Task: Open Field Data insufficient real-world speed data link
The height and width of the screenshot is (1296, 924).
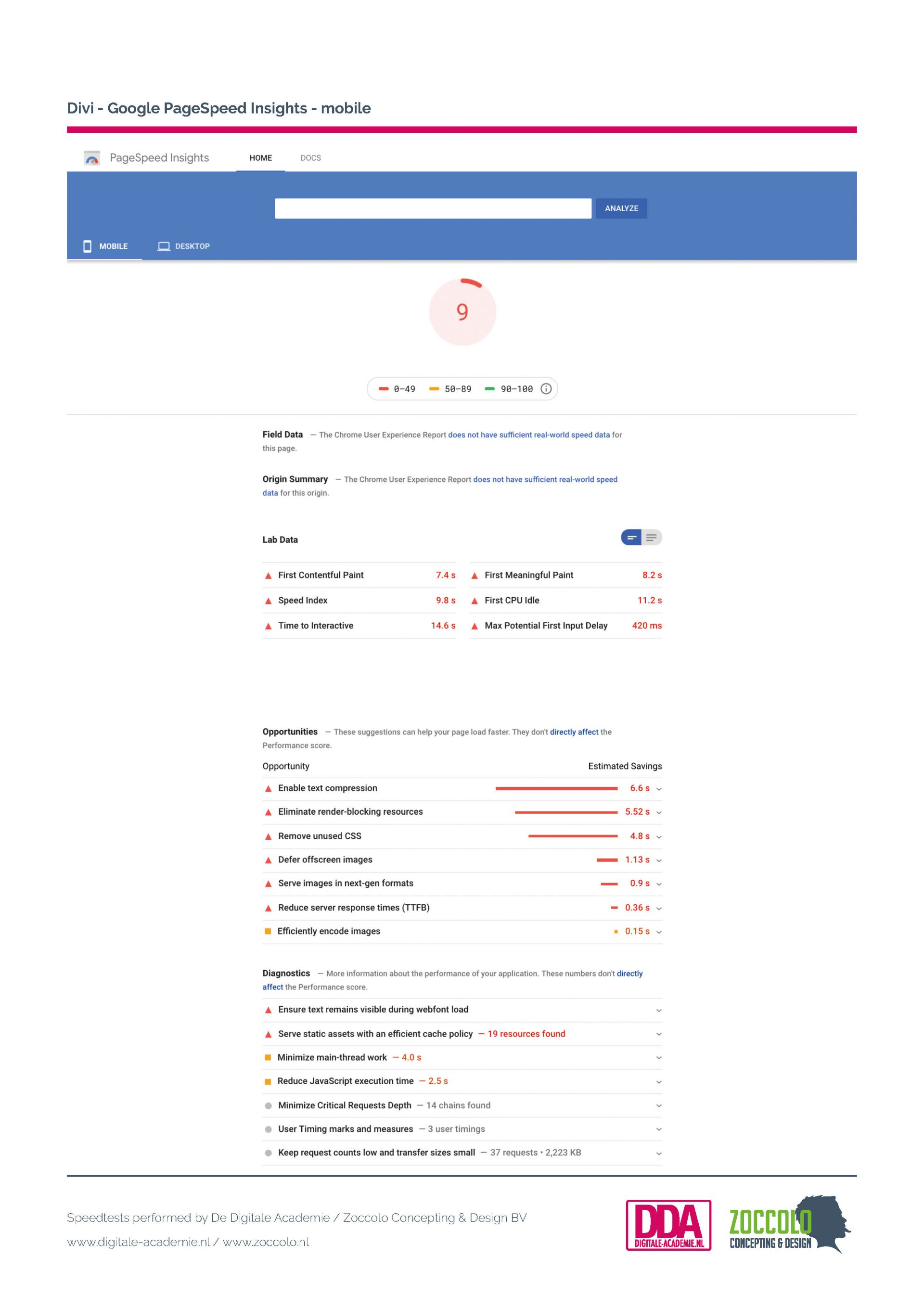Action: pyautogui.click(x=528, y=435)
